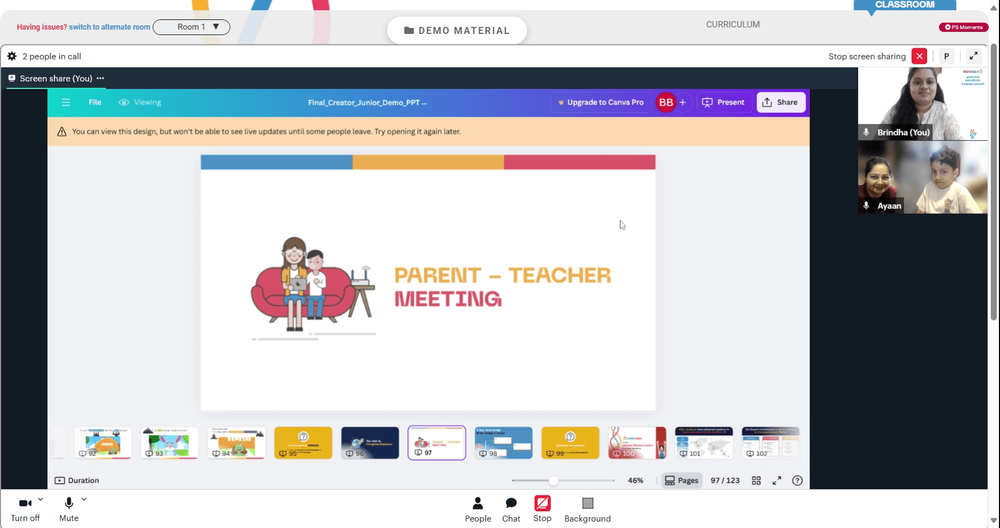The width and height of the screenshot is (1000, 528).
Task: Click the page vertical scrollbar
Action: point(994,182)
